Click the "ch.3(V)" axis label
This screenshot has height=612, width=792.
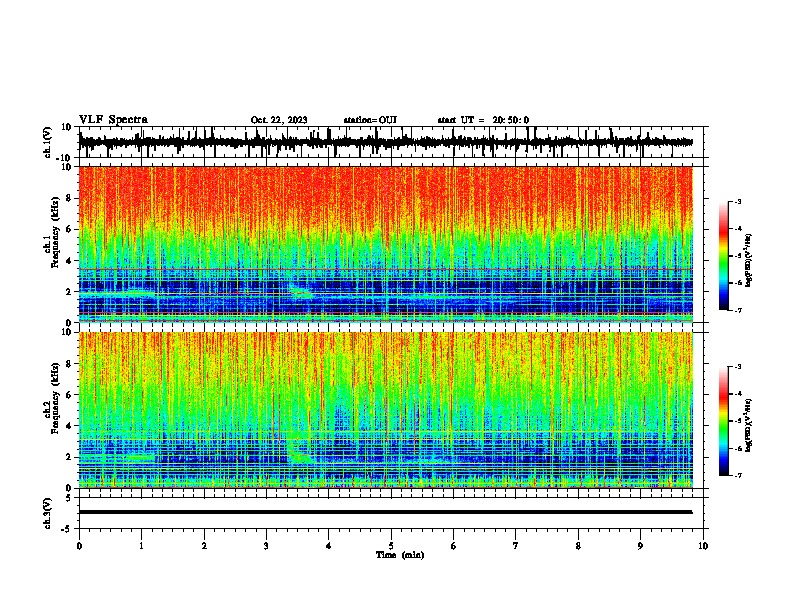tap(48, 513)
